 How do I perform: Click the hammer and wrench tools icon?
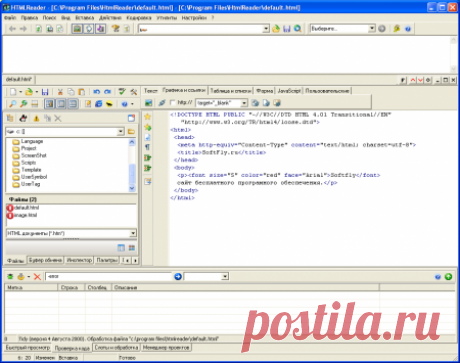click(133, 92)
